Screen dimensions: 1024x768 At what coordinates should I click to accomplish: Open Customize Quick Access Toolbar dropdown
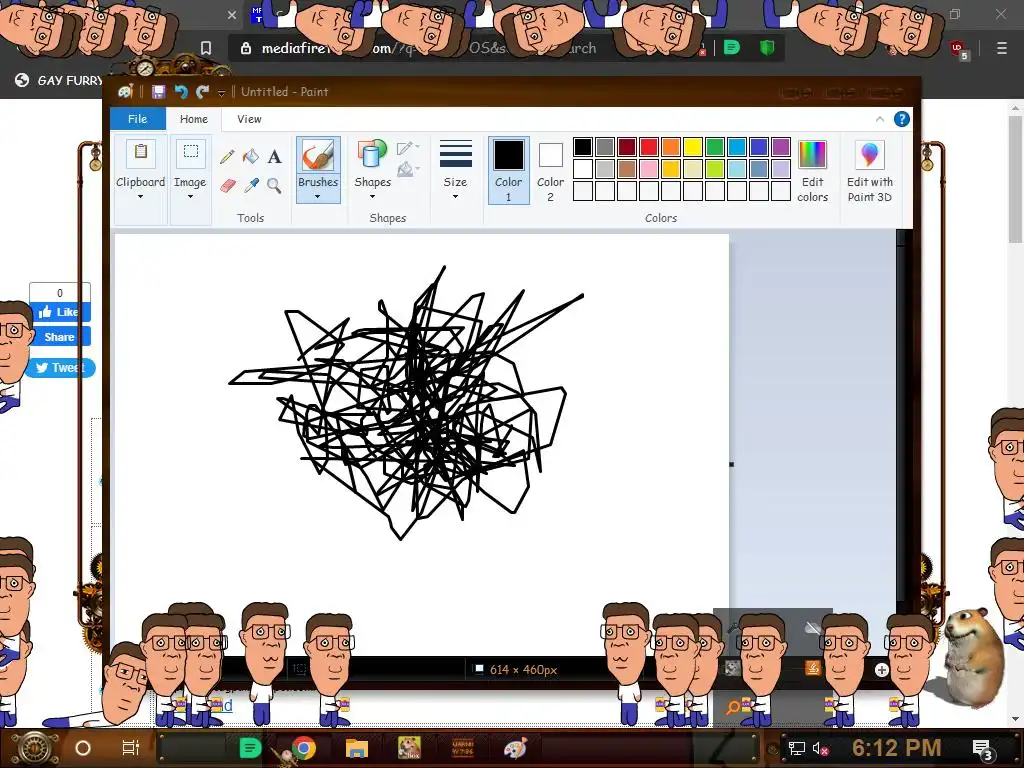[221, 93]
